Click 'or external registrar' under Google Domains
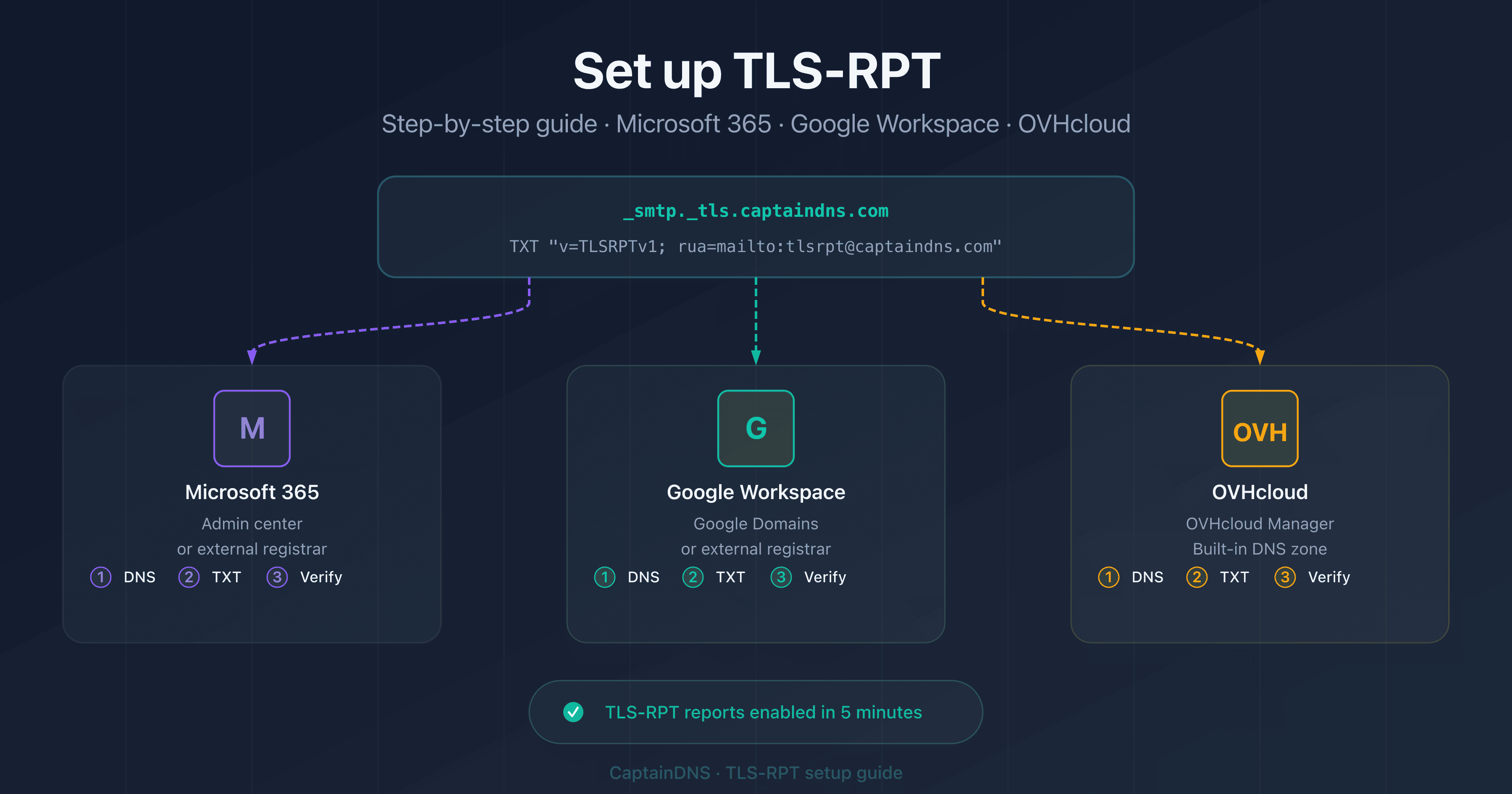The width and height of the screenshot is (1512, 794). coord(756,549)
